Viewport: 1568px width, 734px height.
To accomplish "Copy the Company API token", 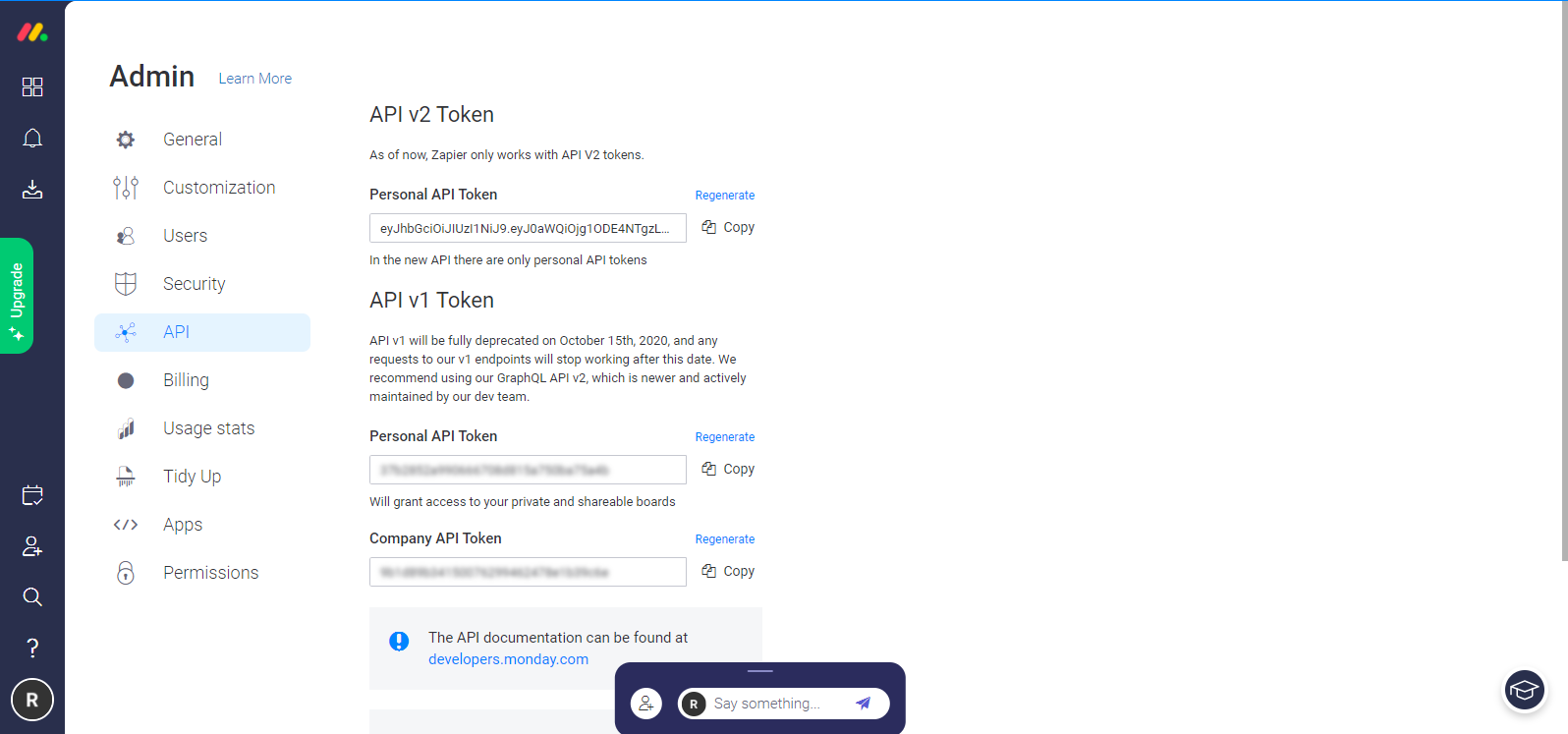I will [x=728, y=571].
